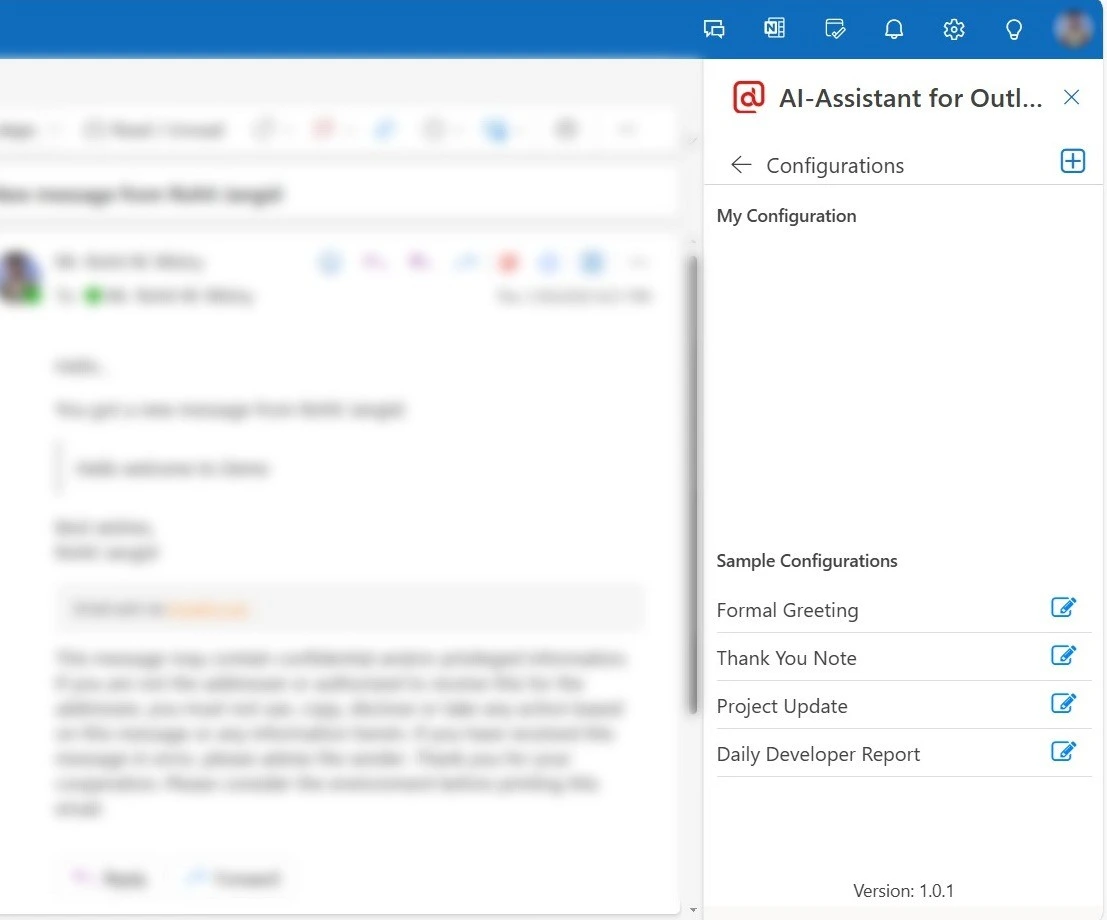
Task: Click the Reply button under the email
Action: (x=110, y=878)
